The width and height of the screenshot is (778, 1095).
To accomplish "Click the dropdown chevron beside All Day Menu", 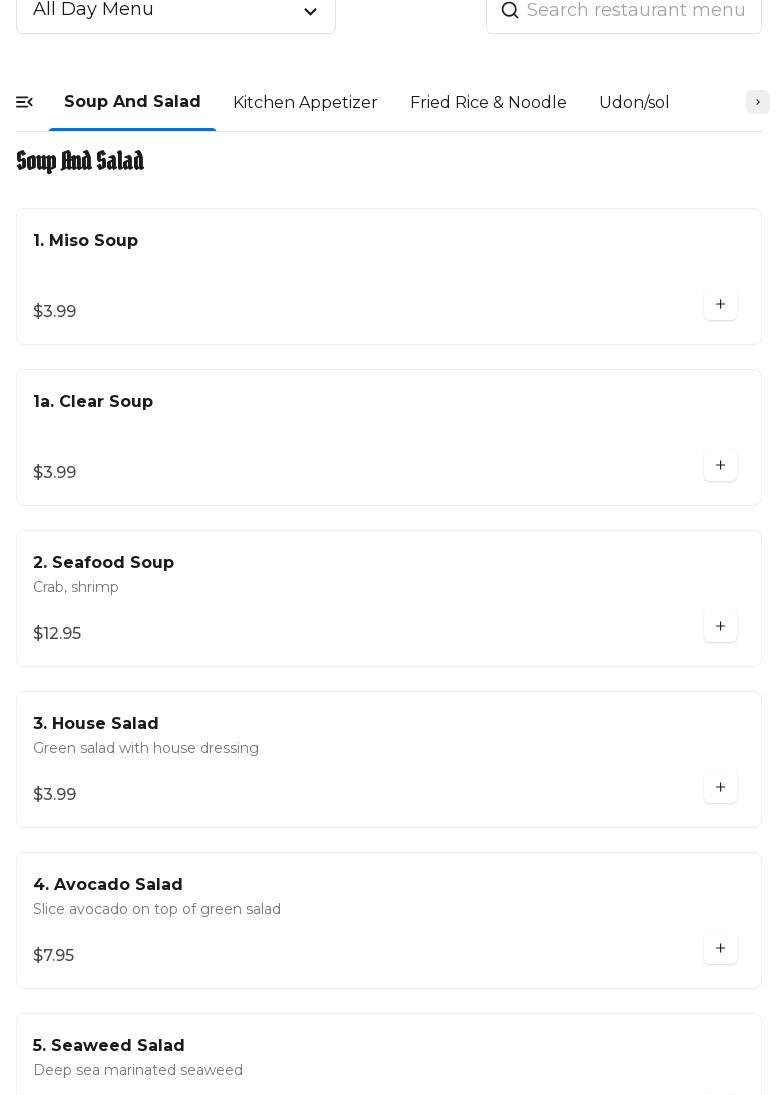I will pos(310,11).
